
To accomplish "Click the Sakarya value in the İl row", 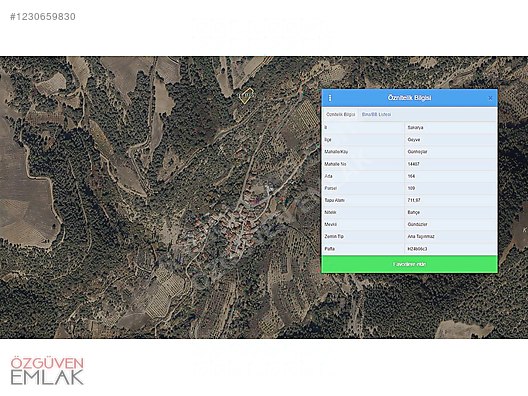I will tap(415, 128).
